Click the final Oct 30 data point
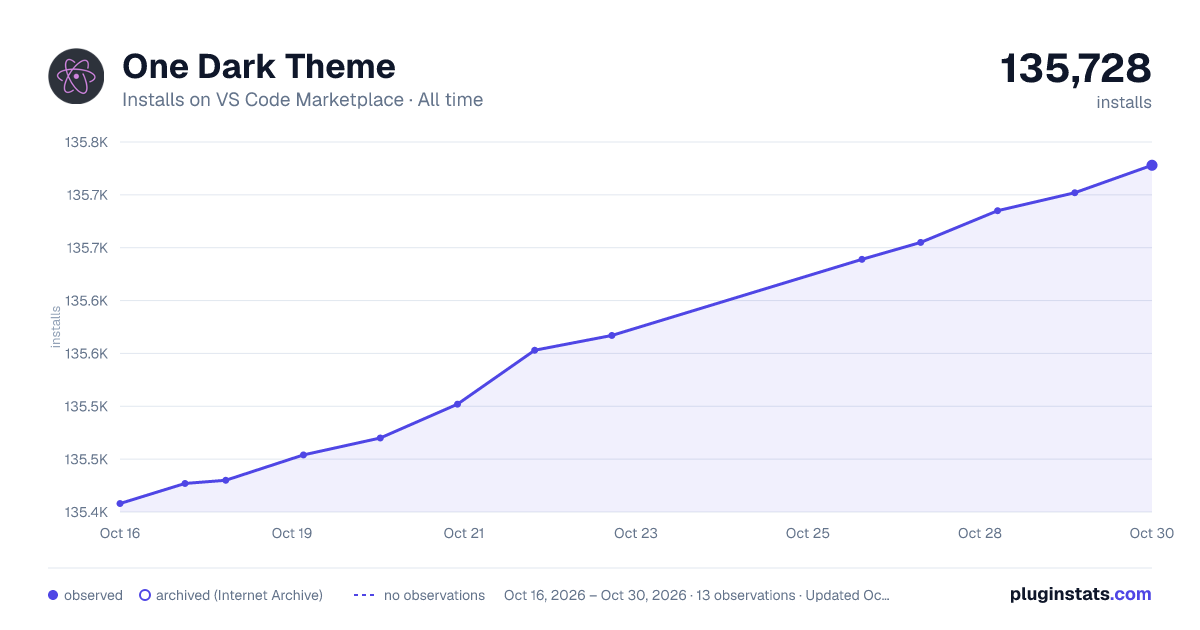 1152,165
